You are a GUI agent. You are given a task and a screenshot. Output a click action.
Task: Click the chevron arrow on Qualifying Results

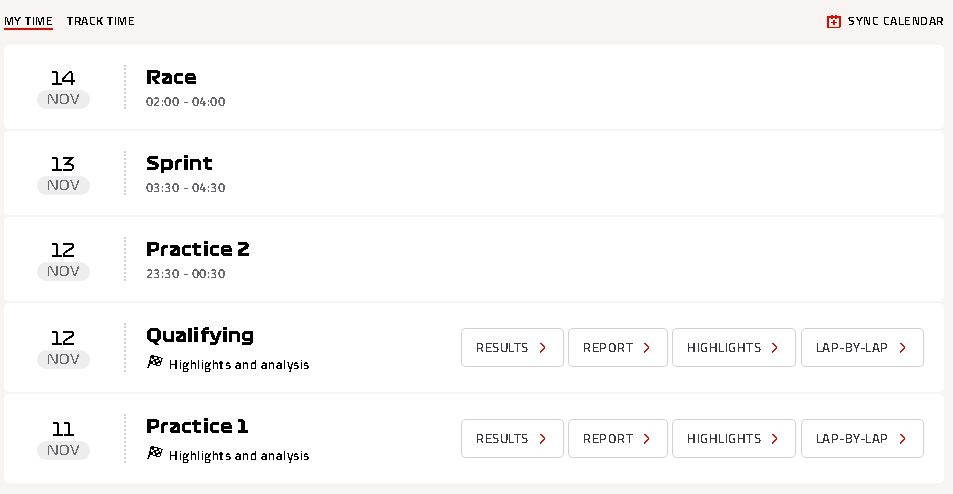[543, 348]
